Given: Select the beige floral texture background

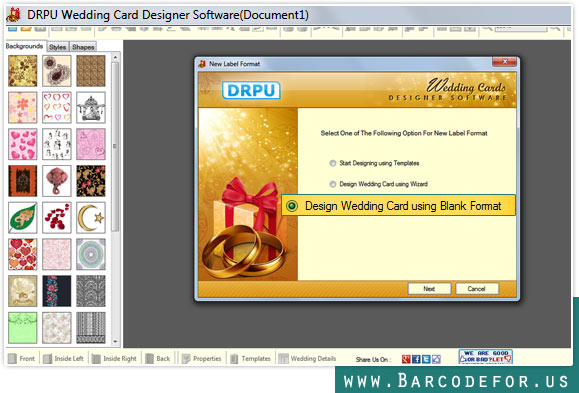Looking at the screenshot, I should [56, 328].
